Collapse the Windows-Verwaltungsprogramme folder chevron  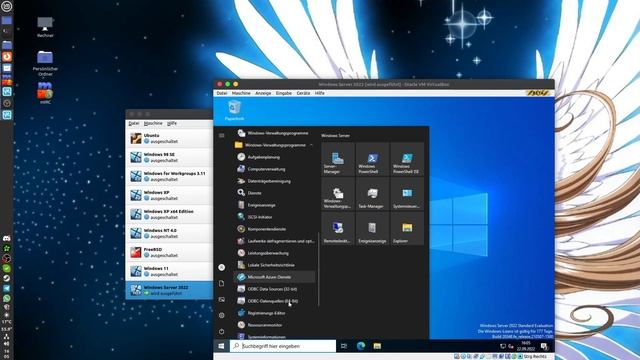coord(311,145)
